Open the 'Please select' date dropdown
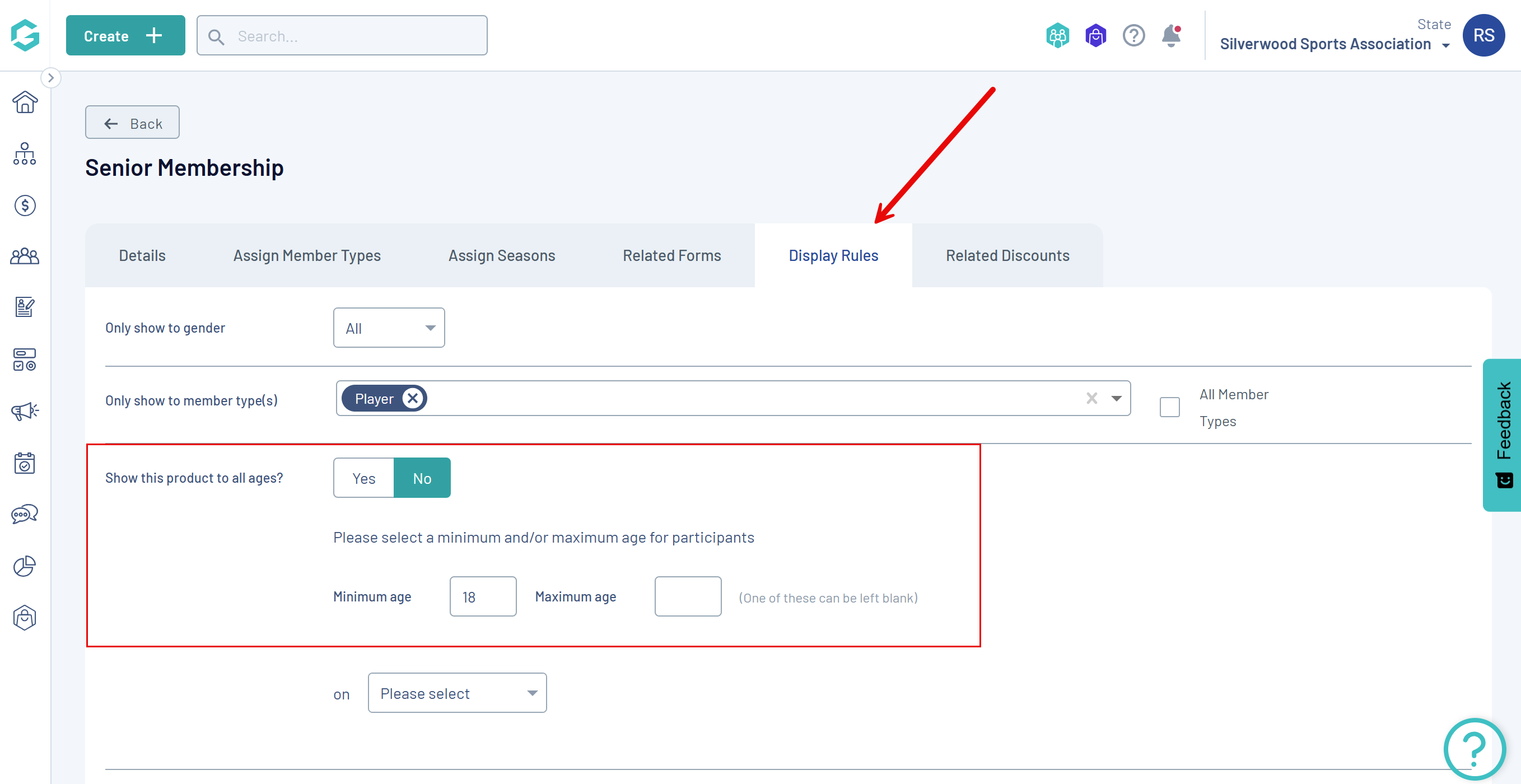1521x784 pixels. point(457,693)
